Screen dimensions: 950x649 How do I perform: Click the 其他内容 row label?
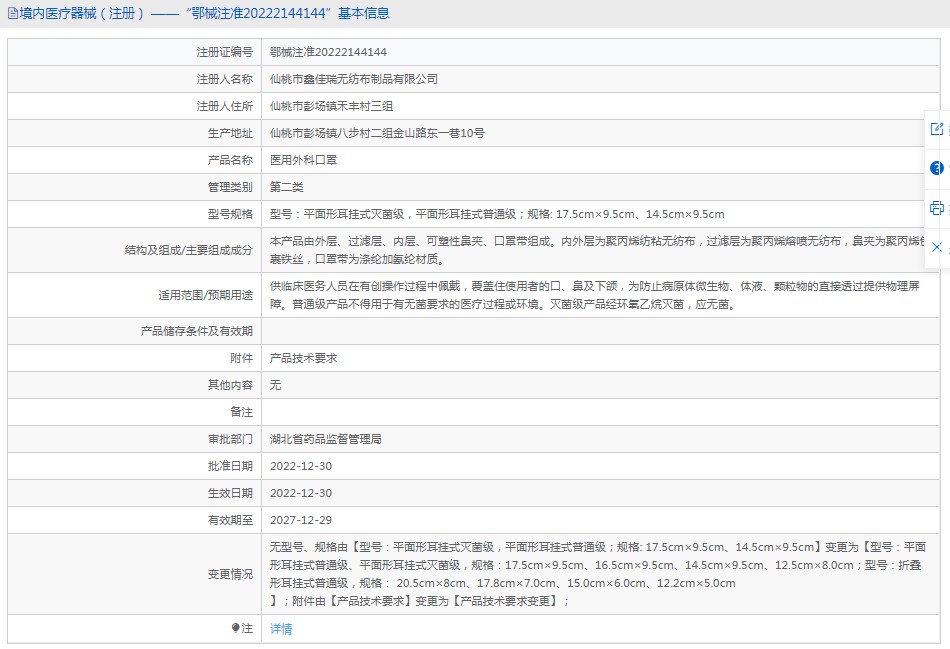[x=230, y=385]
